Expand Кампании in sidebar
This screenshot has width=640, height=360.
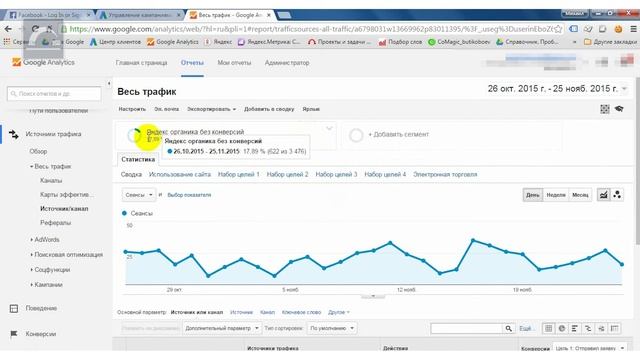coord(31,285)
